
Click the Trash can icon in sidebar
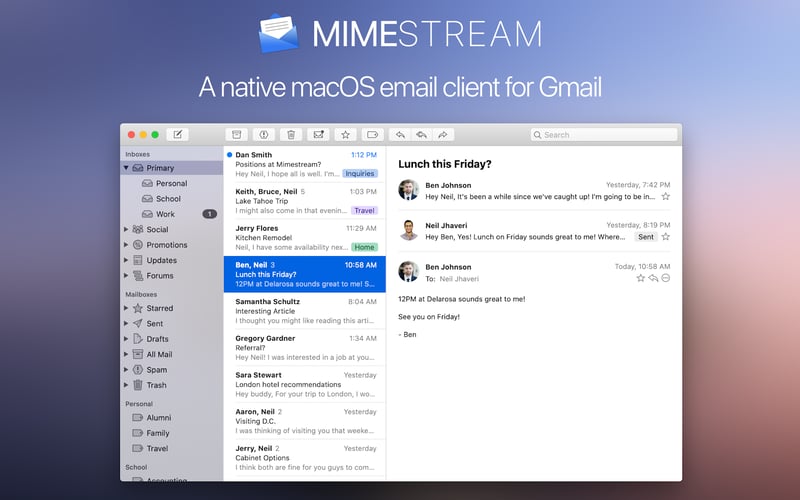138,385
